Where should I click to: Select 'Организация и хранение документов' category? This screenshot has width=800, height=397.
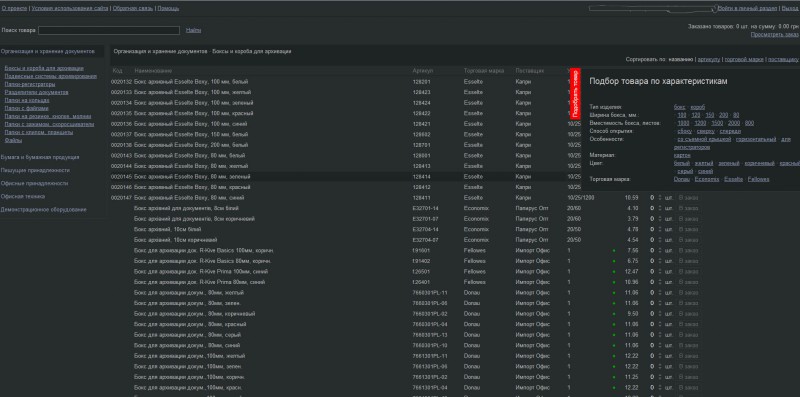(48, 52)
